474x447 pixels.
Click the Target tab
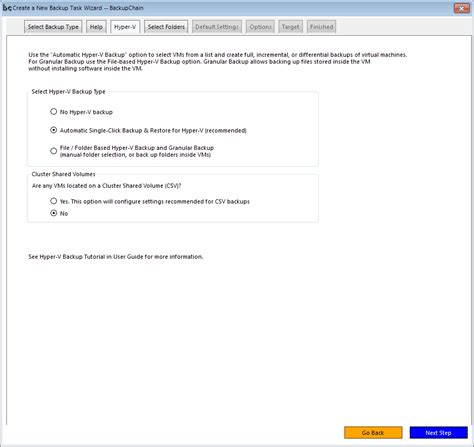click(290, 27)
